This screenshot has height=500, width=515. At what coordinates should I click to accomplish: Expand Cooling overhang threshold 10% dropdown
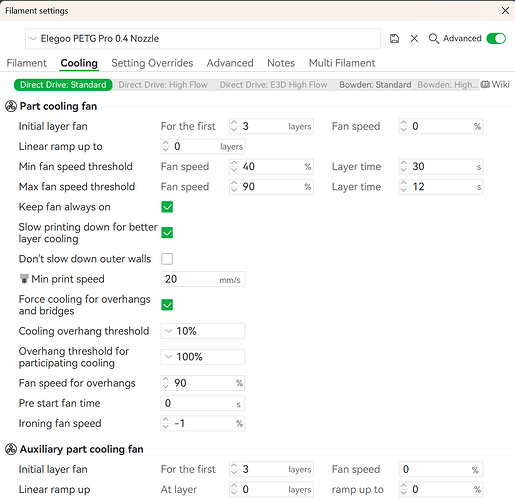[203, 331]
